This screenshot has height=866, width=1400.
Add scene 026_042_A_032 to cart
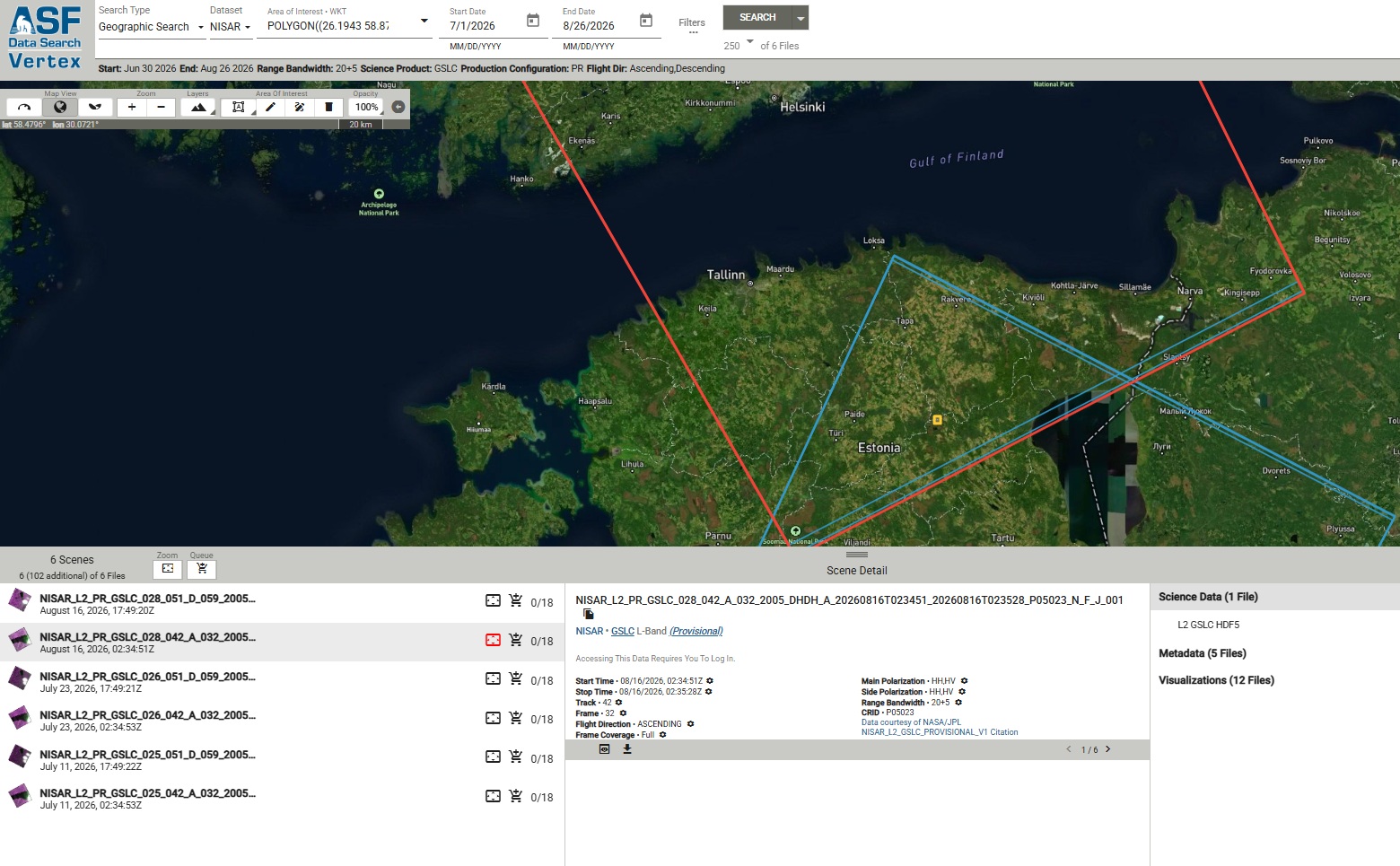[516, 718]
